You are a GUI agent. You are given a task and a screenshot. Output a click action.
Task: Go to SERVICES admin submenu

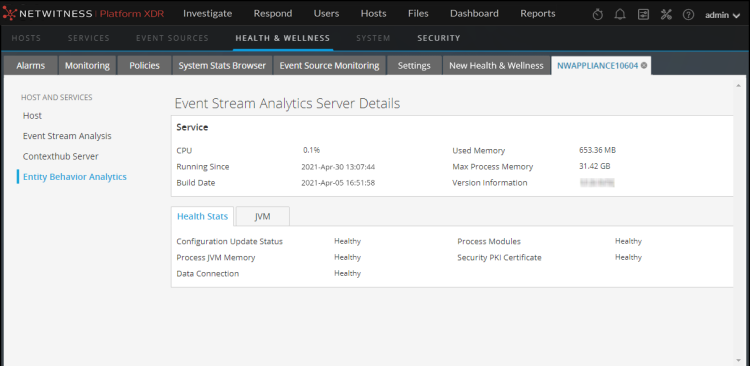tap(88, 38)
